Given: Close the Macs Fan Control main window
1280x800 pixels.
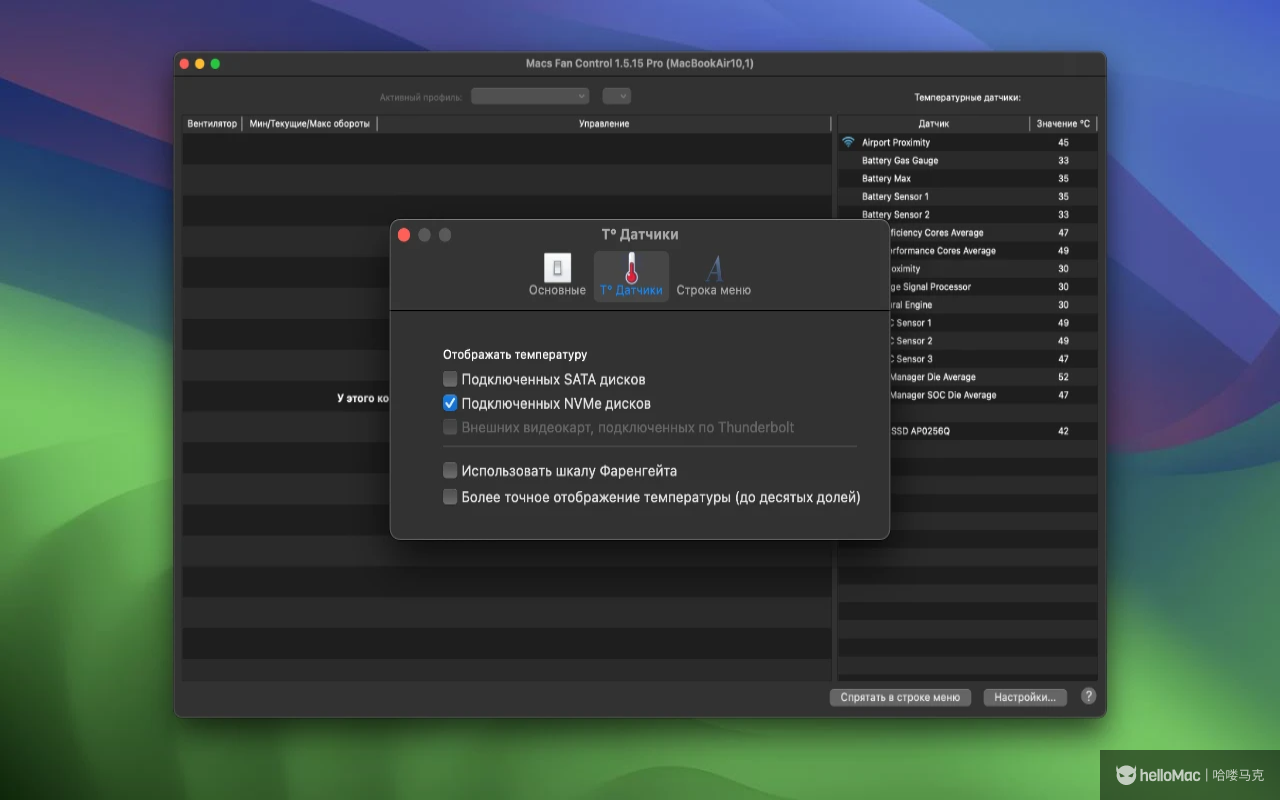Looking at the screenshot, I should click(x=184, y=64).
